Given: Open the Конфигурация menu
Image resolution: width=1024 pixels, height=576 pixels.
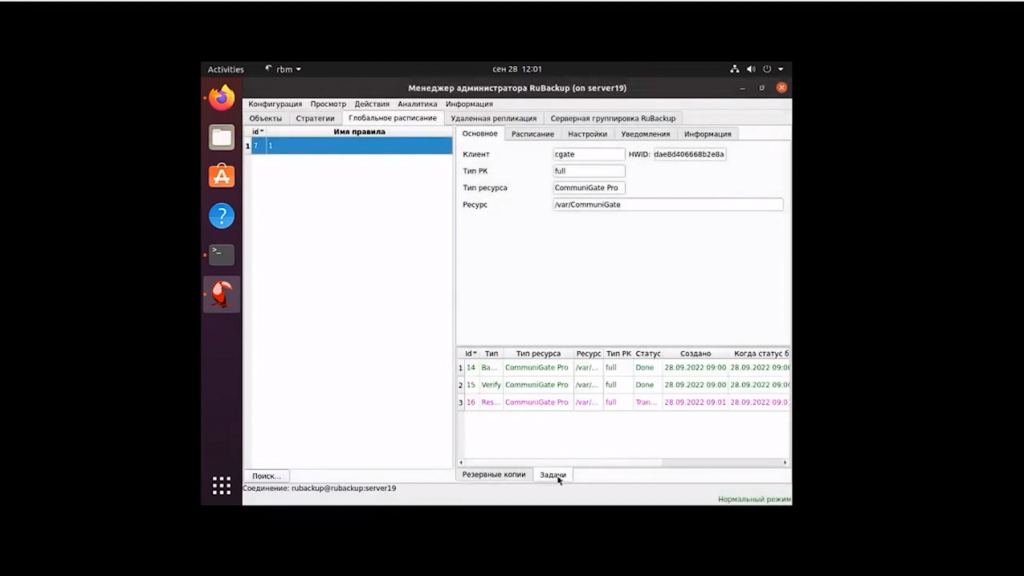Looking at the screenshot, I should tap(275, 104).
